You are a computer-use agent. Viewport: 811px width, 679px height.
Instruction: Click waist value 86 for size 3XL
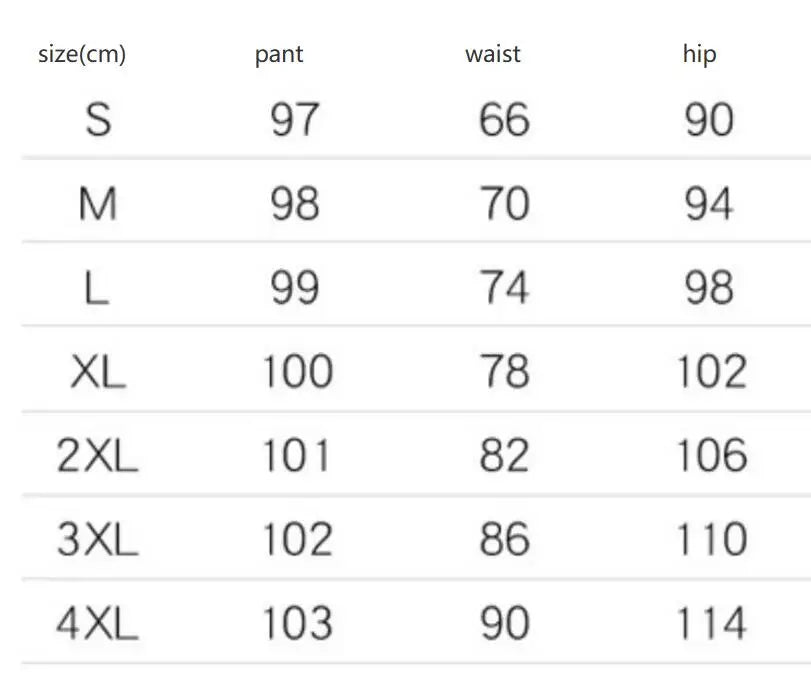click(505, 539)
